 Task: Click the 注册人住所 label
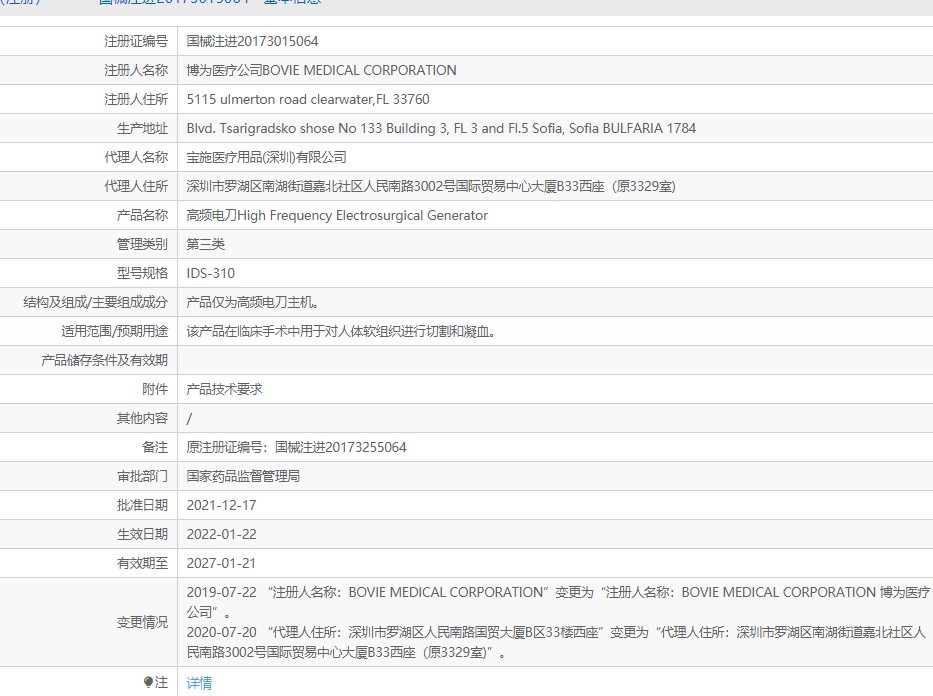(136, 99)
